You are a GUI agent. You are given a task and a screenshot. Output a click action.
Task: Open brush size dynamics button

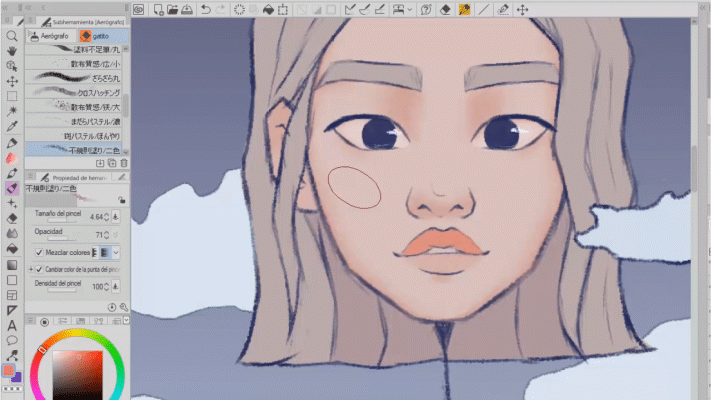116,217
